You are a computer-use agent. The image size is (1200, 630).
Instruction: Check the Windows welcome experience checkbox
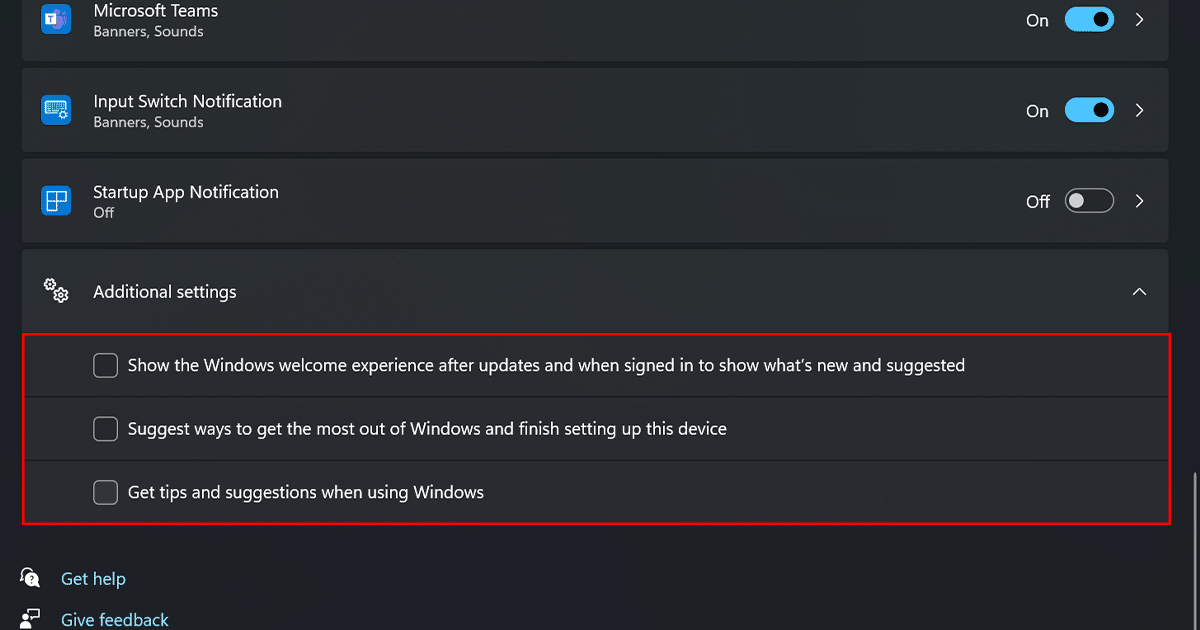pos(106,365)
